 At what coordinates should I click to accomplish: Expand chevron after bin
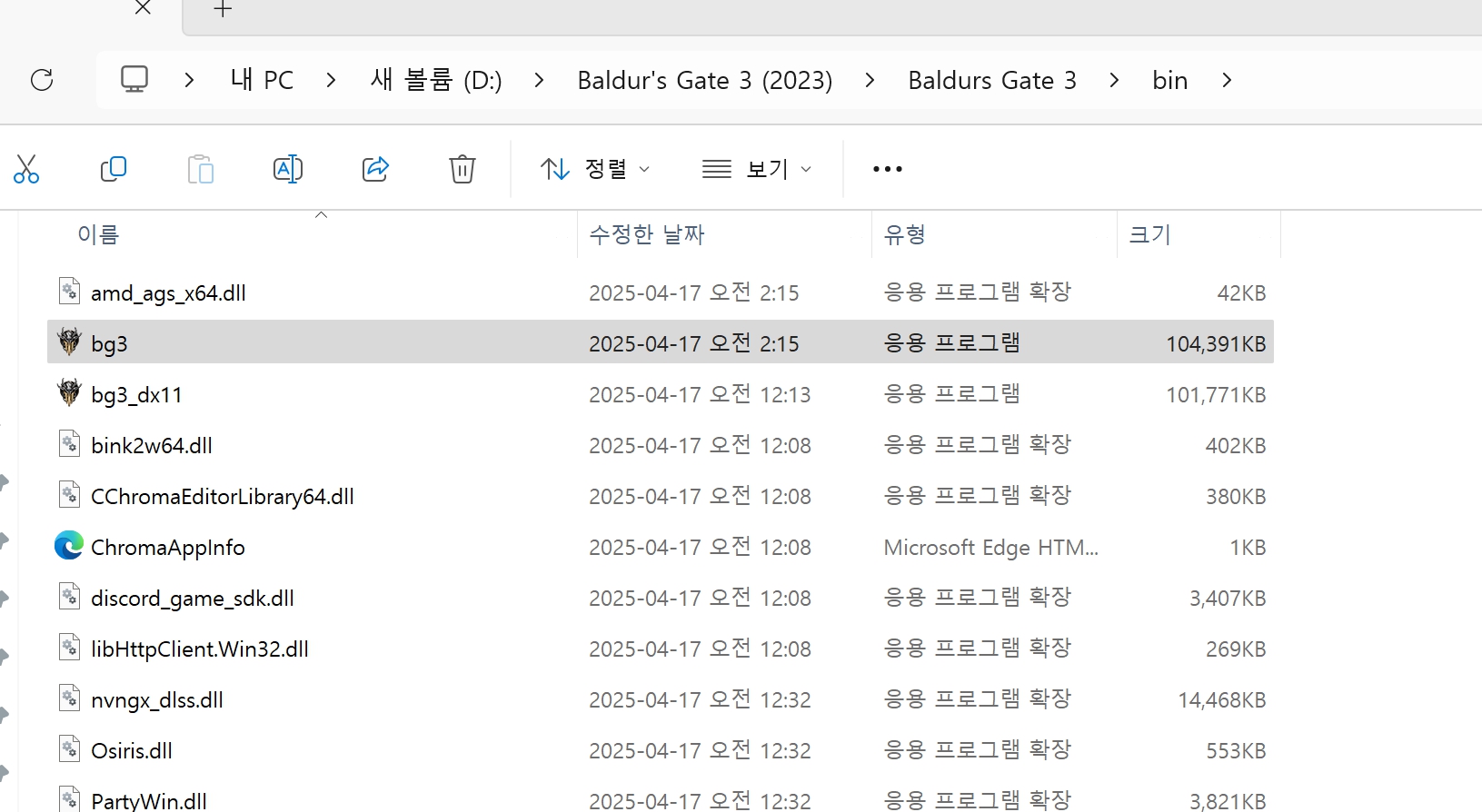1227,80
